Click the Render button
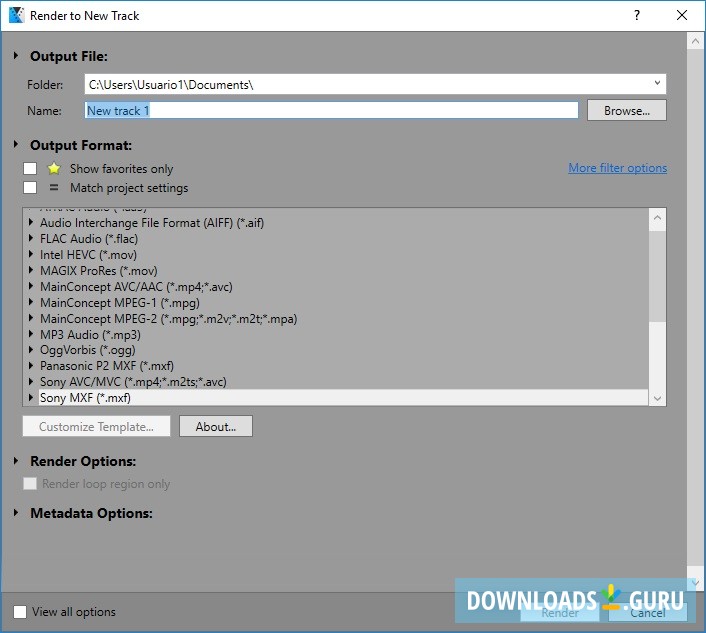706x633 pixels. tap(560, 612)
